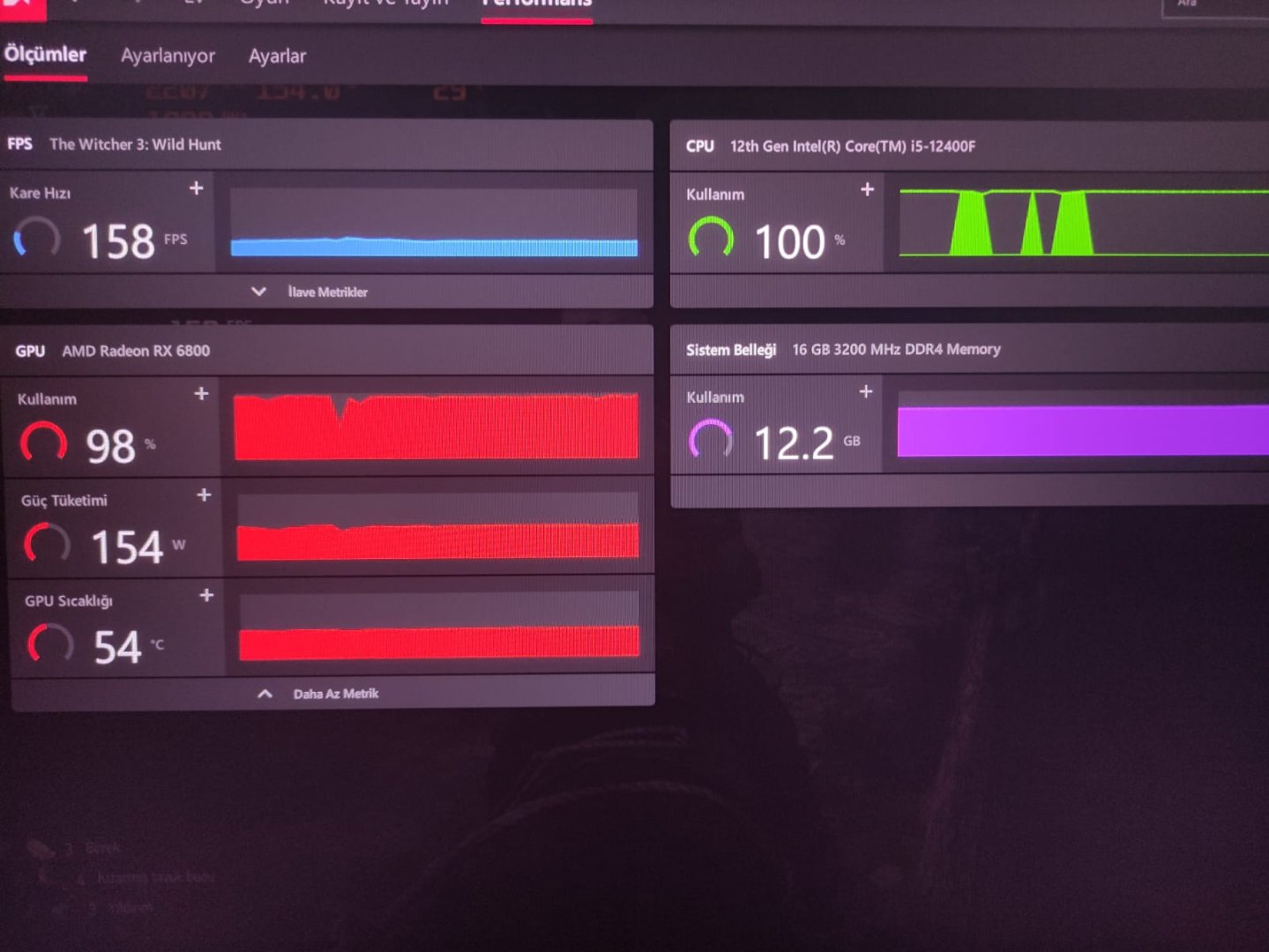This screenshot has width=1269, height=952.
Task: Click the purple memory usage bar
Action: (x=1083, y=430)
